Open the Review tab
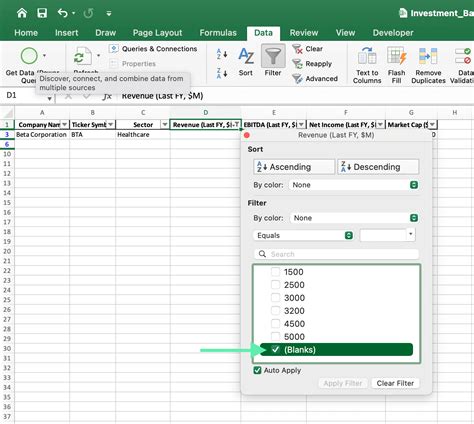The width and height of the screenshot is (474, 424). [x=304, y=33]
